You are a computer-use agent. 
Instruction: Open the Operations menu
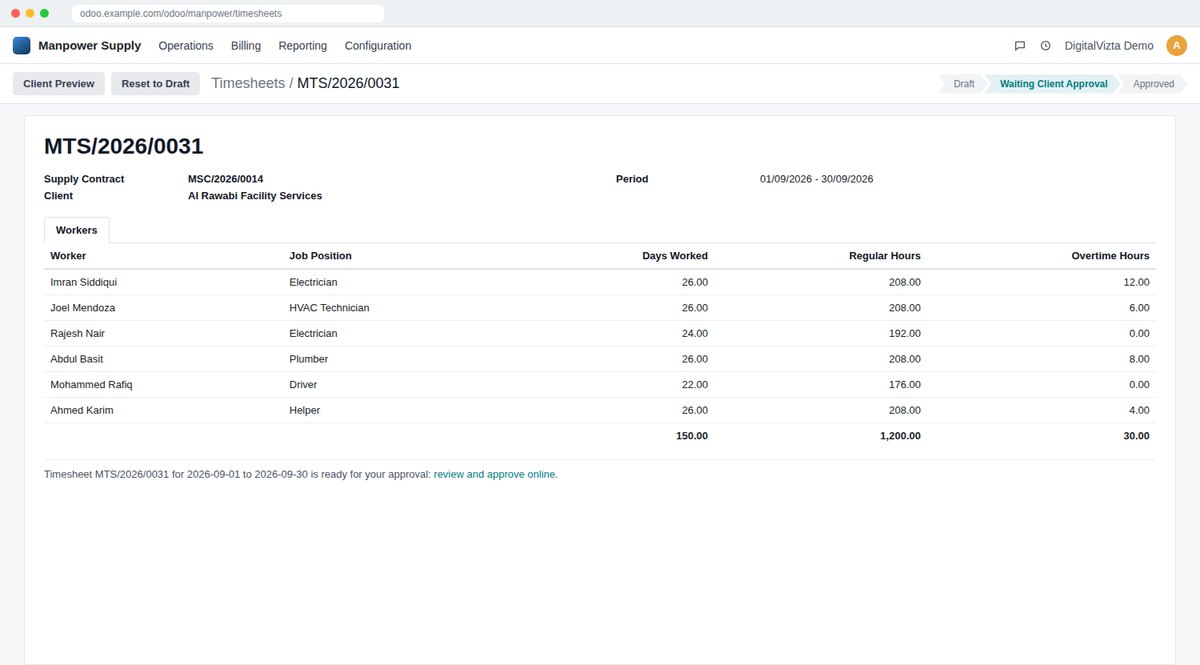[186, 46]
